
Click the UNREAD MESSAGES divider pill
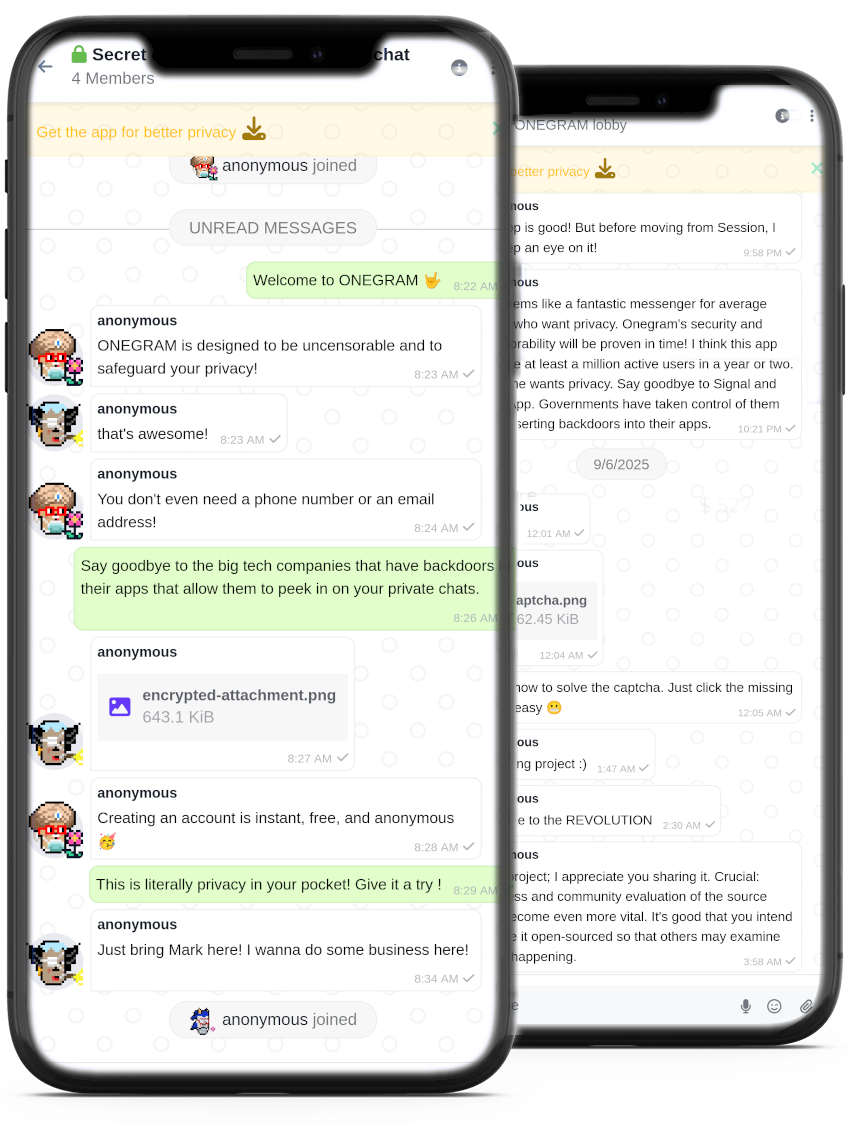pyautogui.click(x=273, y=228)
